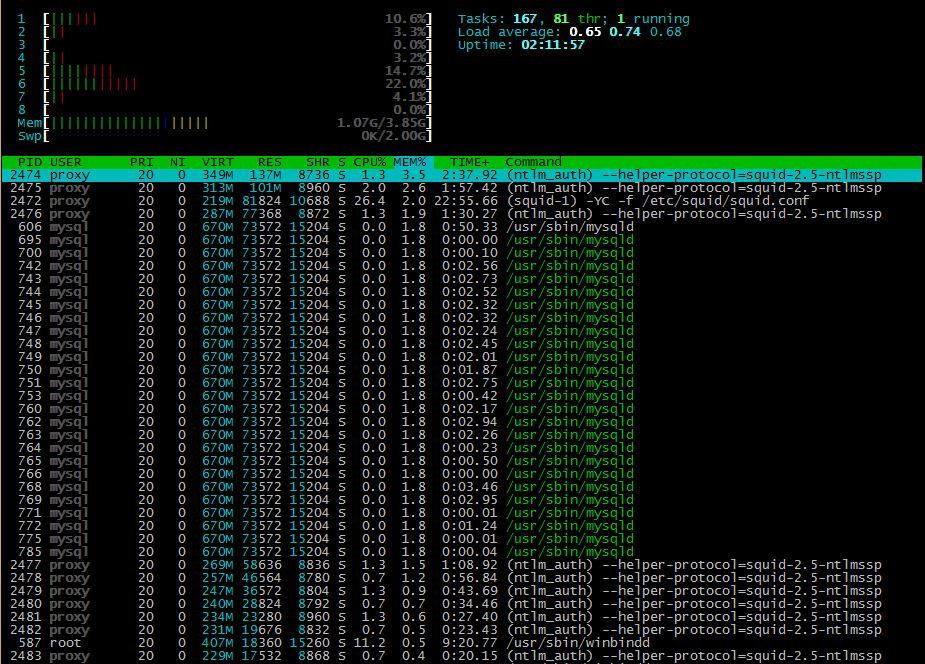Click the Command column header
The width and height of the screenshot is (925, 664).
[x=533, y=162]
